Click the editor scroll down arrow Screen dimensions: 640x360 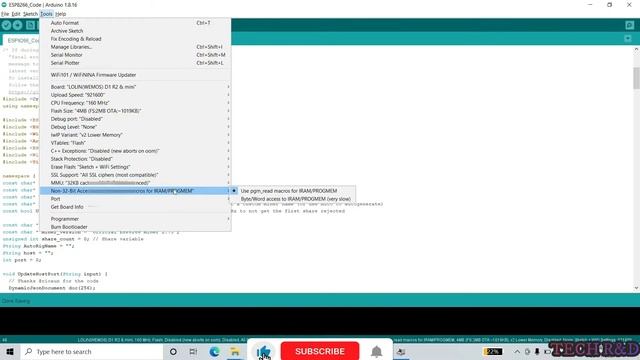(636, 288)
